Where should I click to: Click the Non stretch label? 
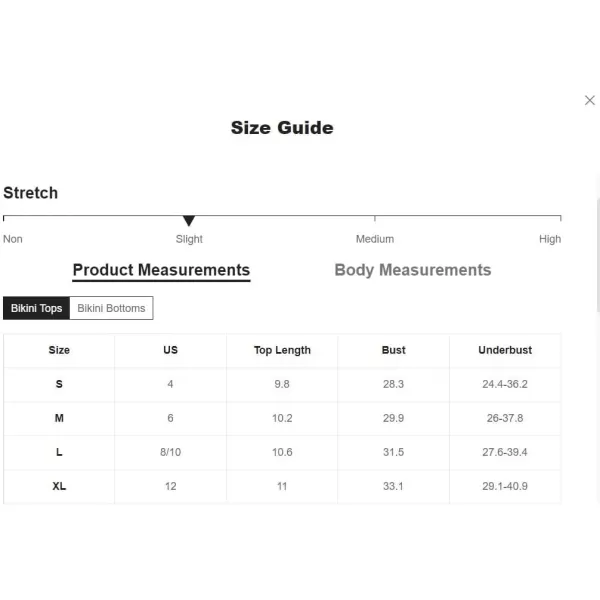coord(13,239)
